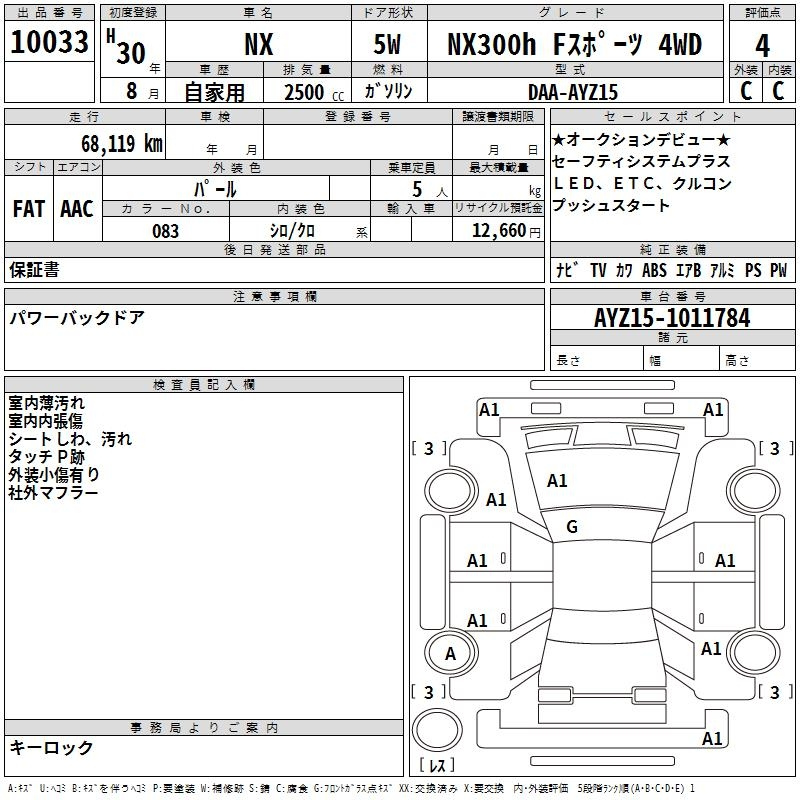Select the overall score 4

[762, 46]
